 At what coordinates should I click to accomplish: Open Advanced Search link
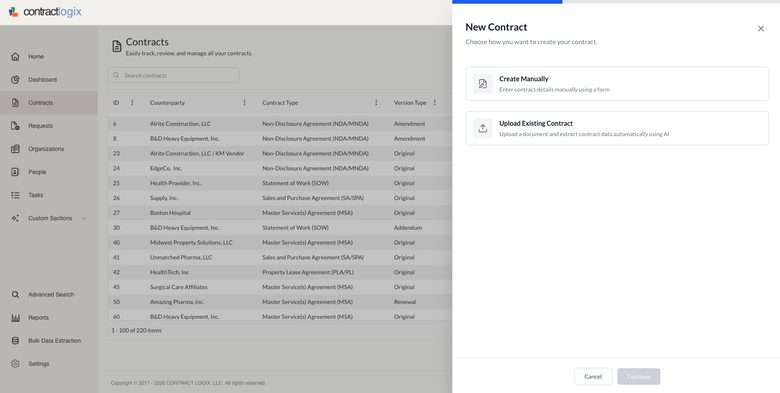click(x=51, y=295)
